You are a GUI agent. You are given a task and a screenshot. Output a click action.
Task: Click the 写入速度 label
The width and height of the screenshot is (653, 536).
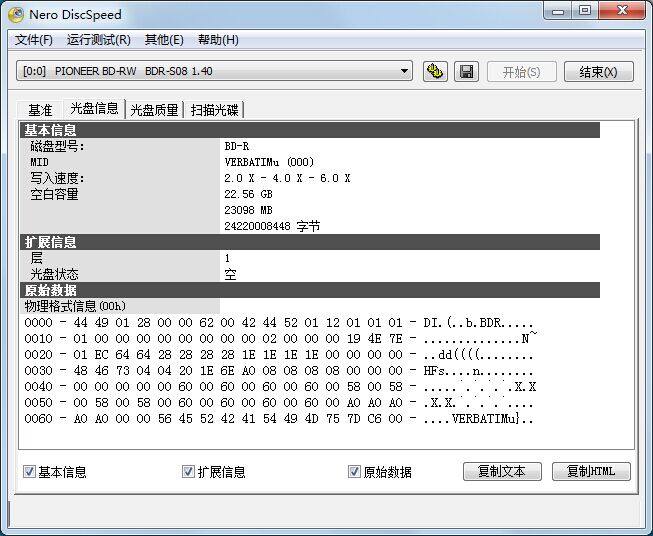pos(57,178)
